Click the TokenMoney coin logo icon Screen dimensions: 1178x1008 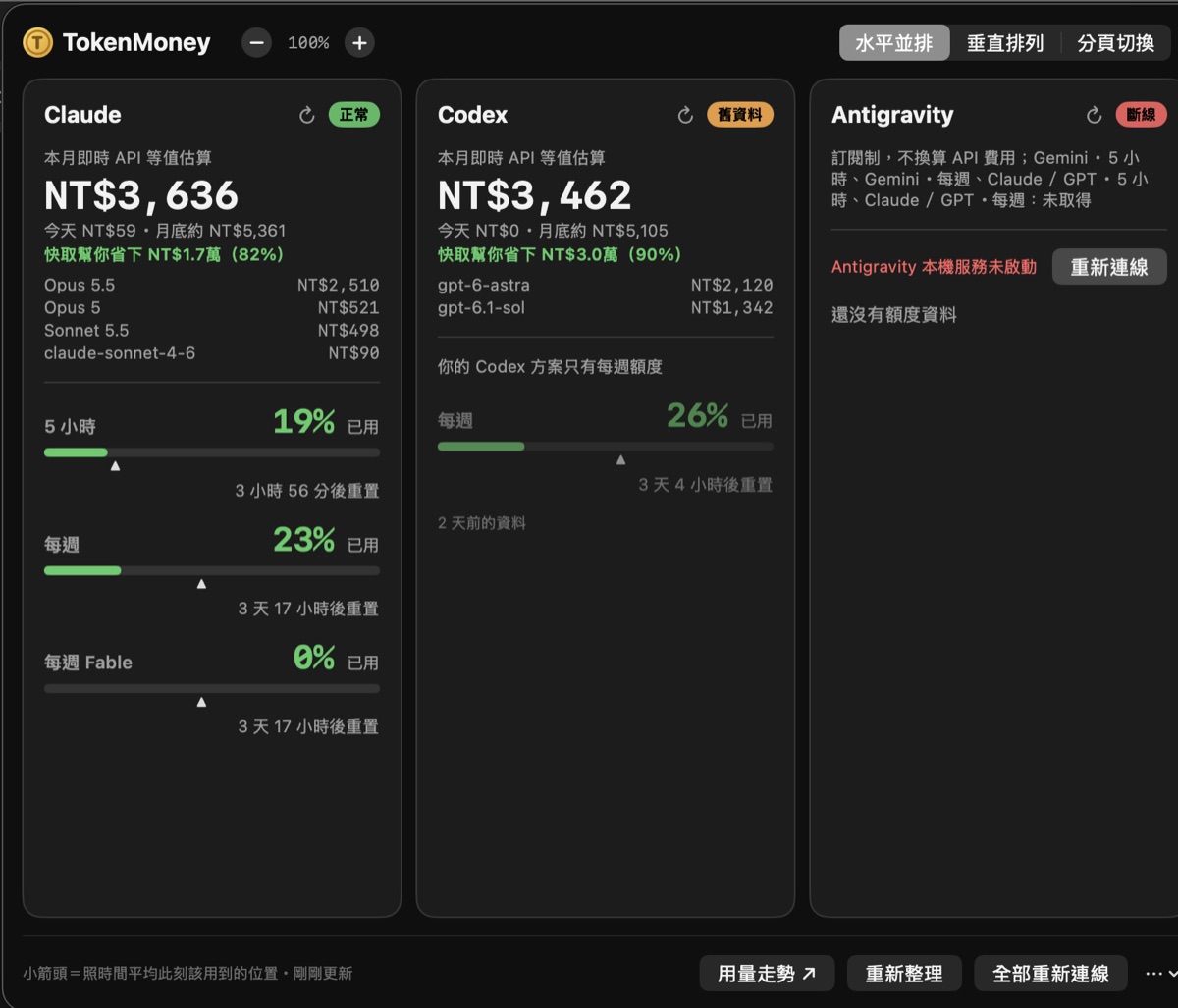[x=37, y=42]
